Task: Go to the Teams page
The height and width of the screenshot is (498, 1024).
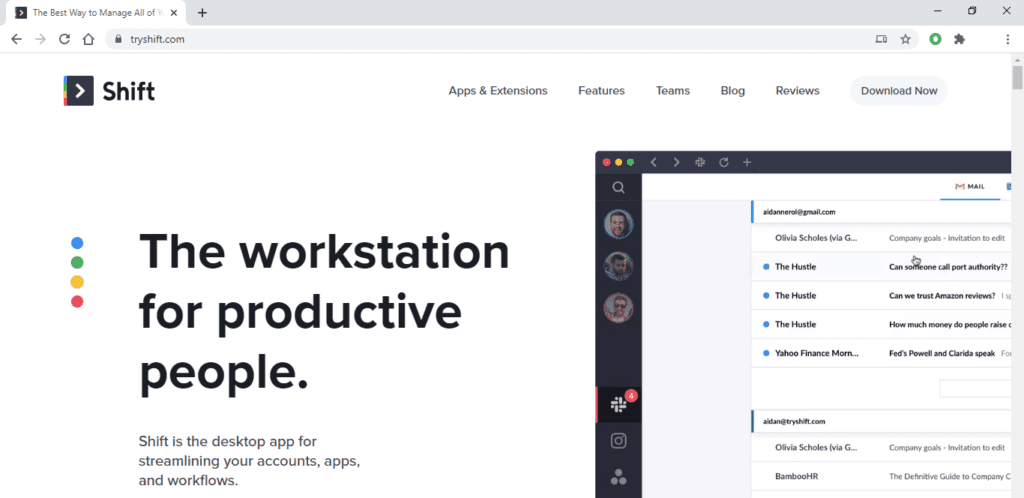Action: tap(673, 91)
